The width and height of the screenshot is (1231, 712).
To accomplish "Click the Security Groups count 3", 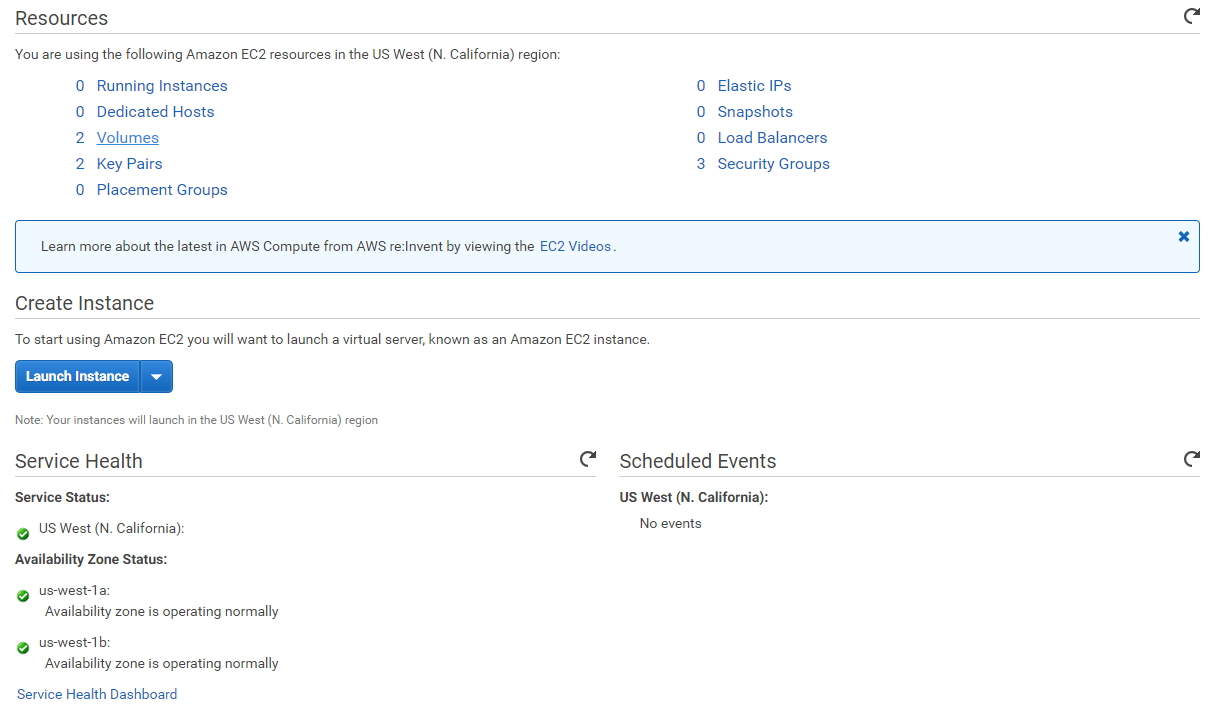I will coord(701,164).
